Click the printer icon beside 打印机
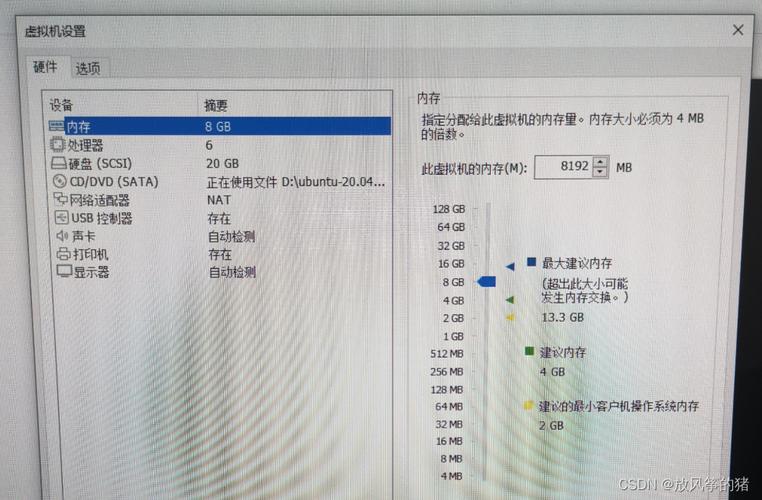Viewport: 762px width, 500px height. point(63,253)
